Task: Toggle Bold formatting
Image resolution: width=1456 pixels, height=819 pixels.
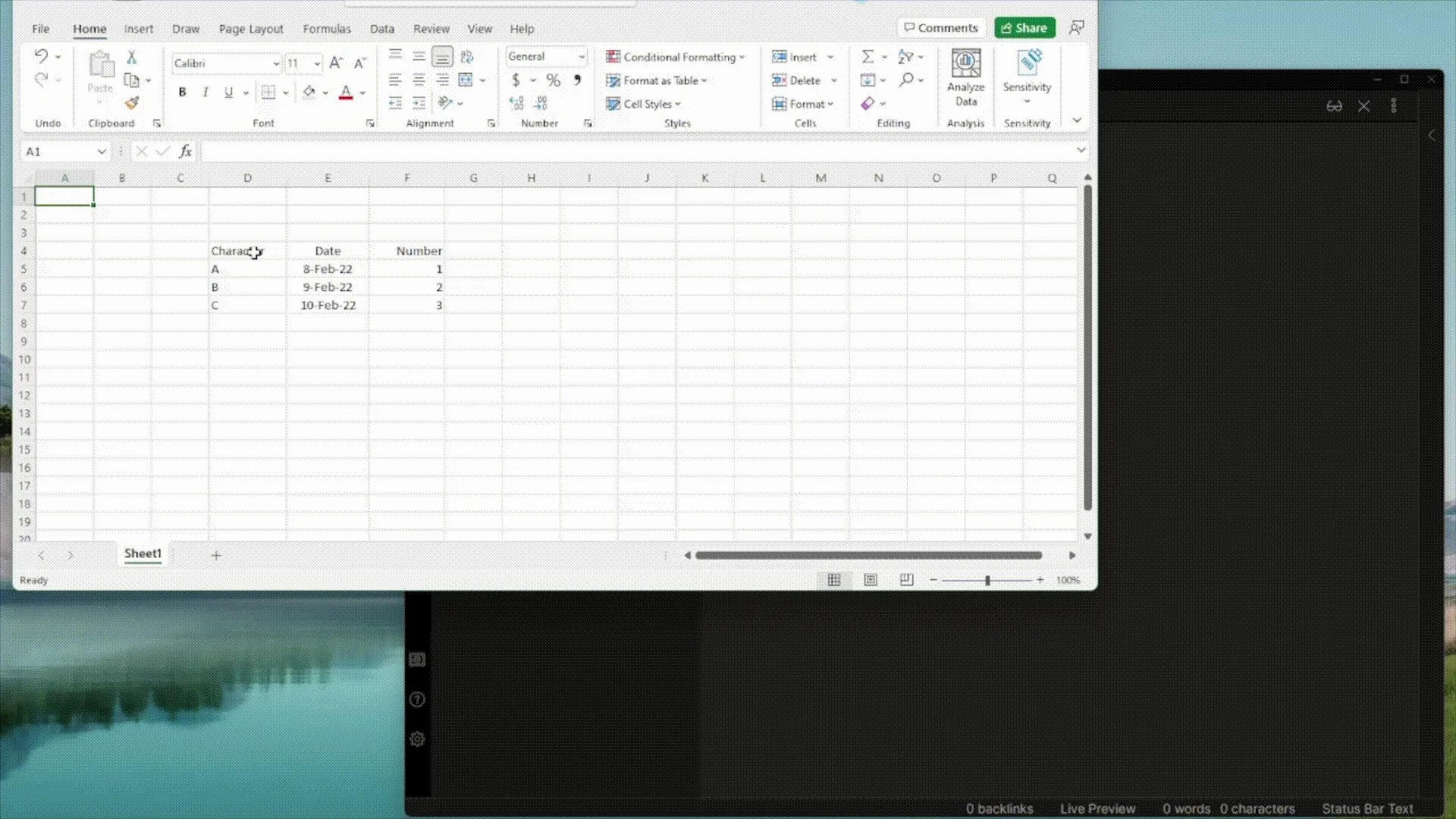Action: click(182, 93)
